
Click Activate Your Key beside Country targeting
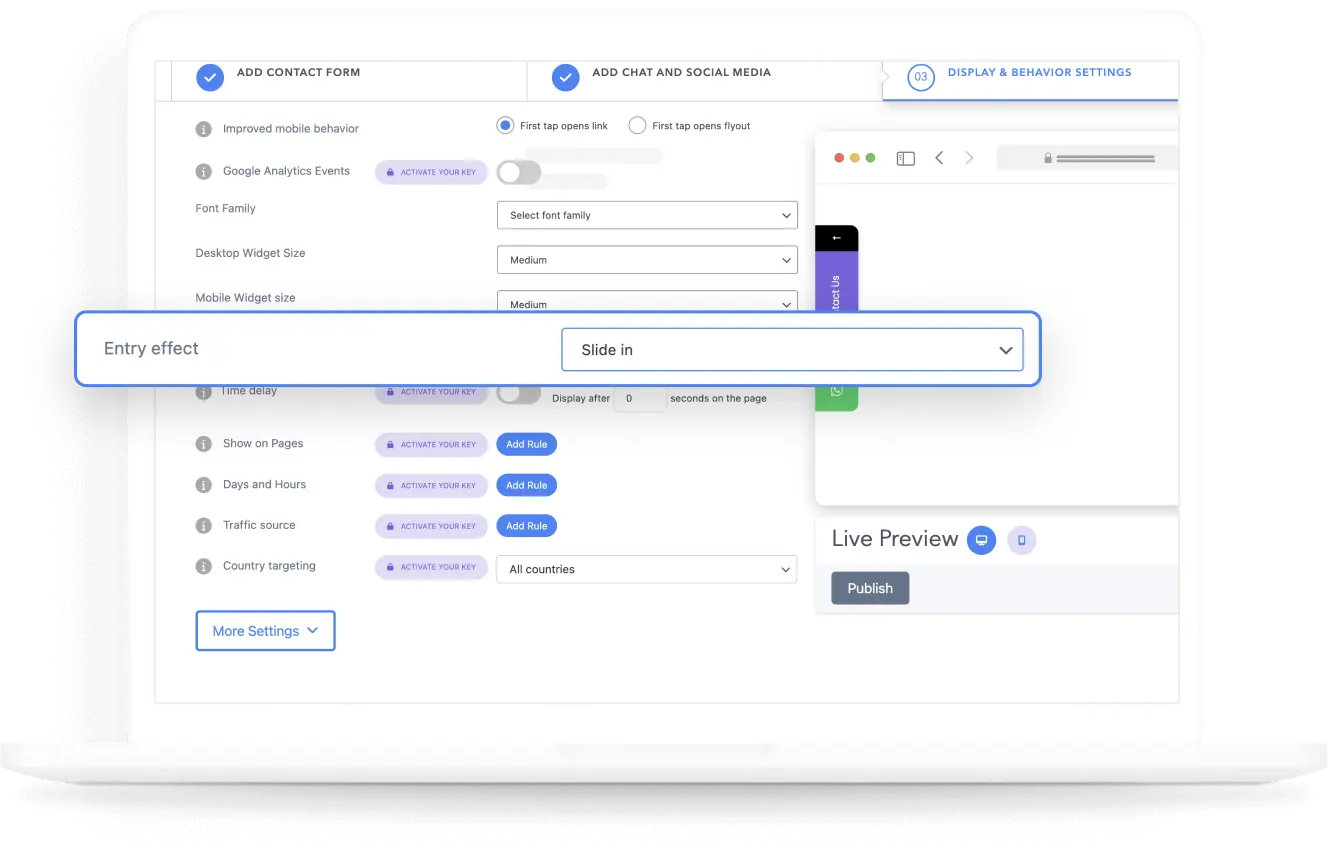click(431, 567)
